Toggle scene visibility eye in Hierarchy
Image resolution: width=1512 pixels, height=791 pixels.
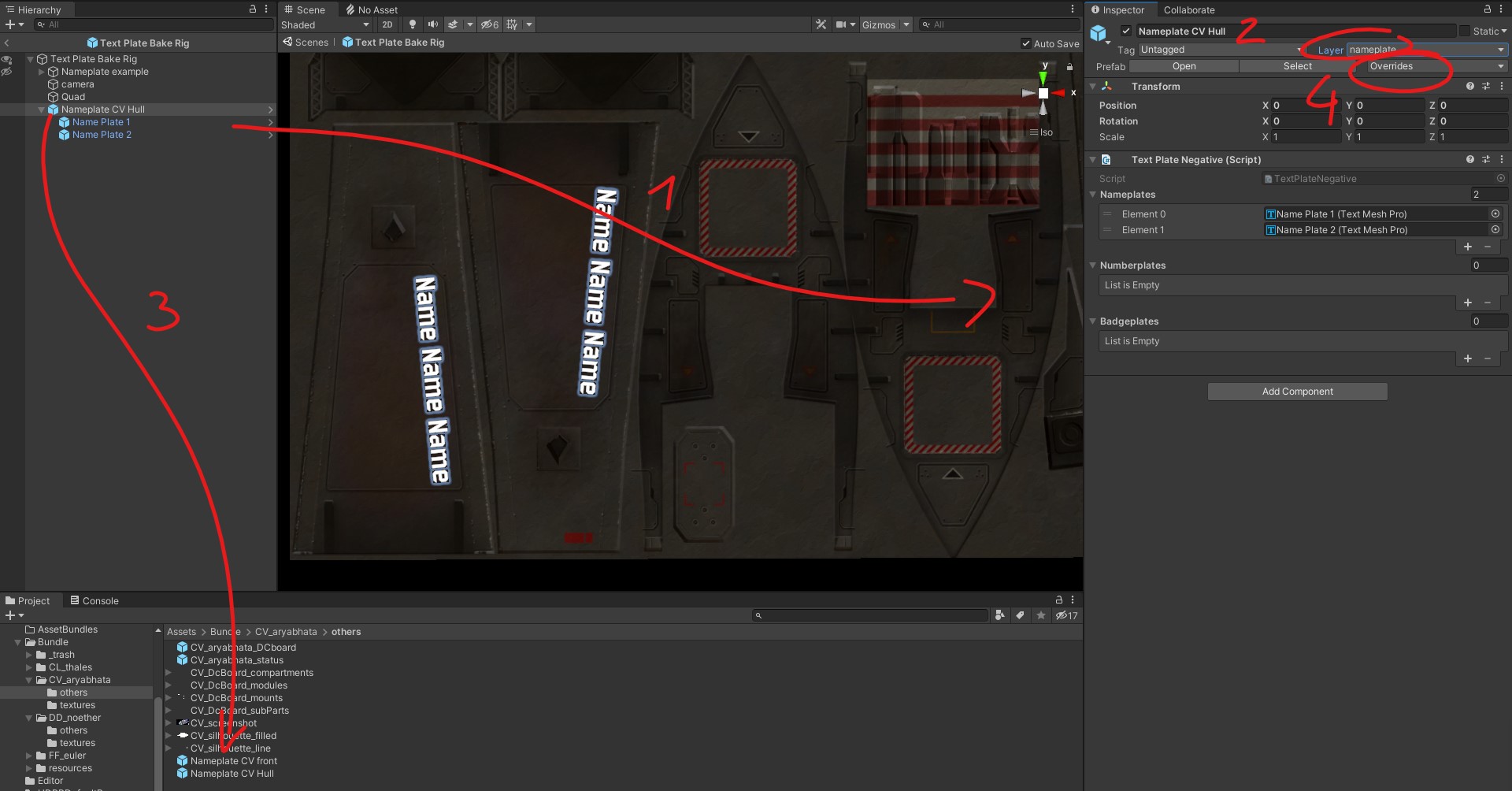[6, 60]
